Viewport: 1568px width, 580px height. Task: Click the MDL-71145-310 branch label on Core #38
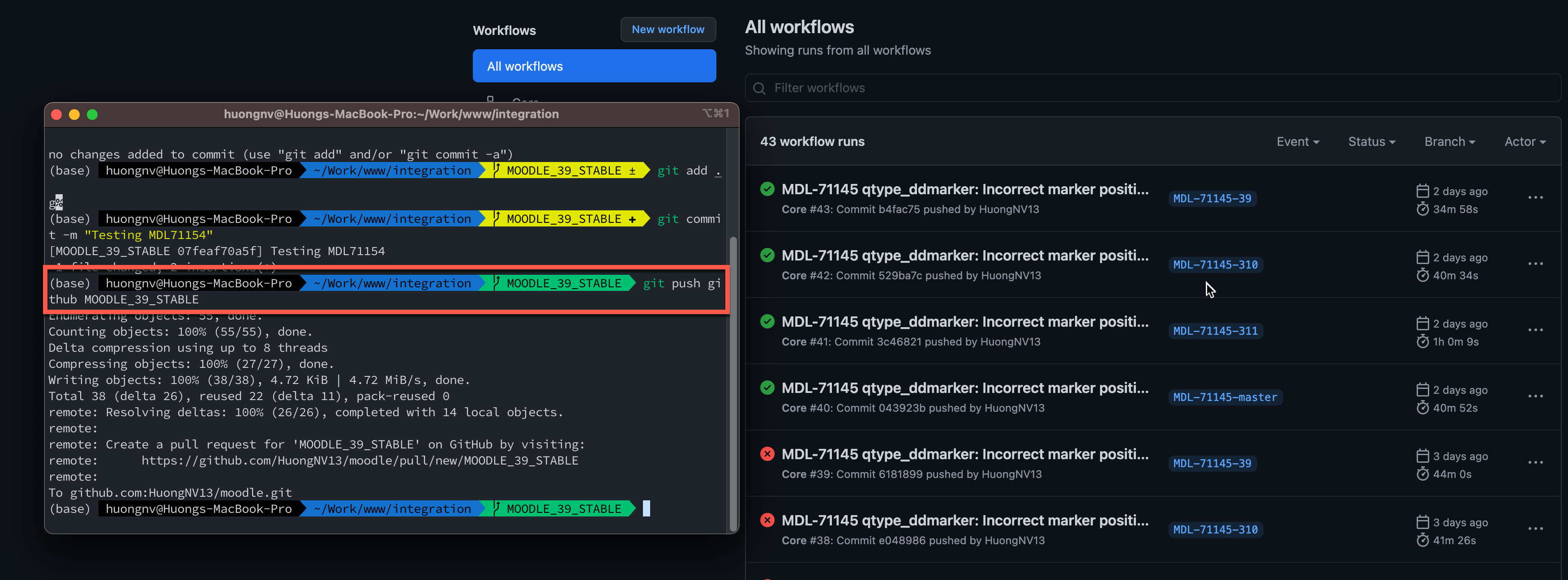coord(1215,530)
